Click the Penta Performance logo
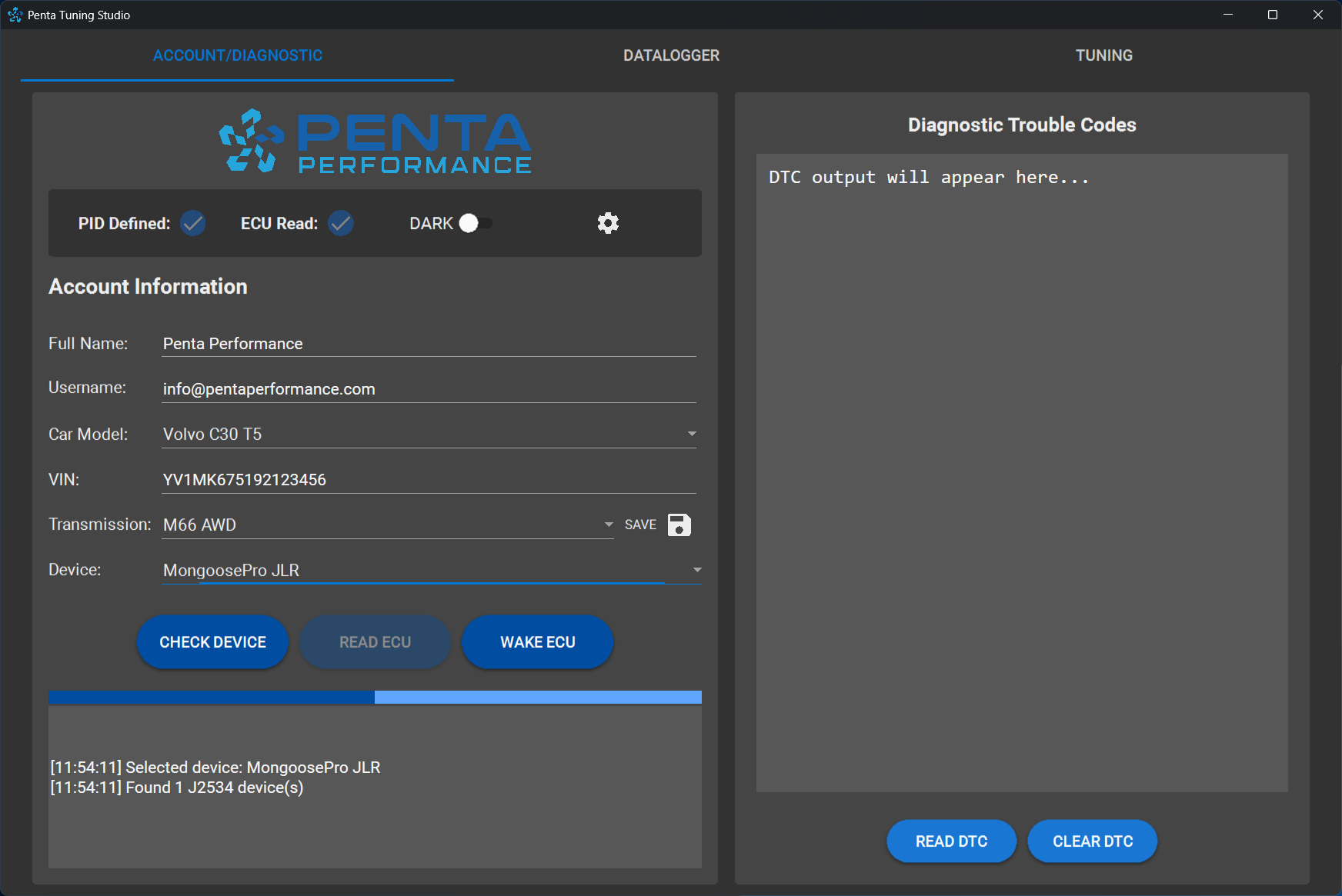This screenshot has width=1342, height=896. point(375,142)
